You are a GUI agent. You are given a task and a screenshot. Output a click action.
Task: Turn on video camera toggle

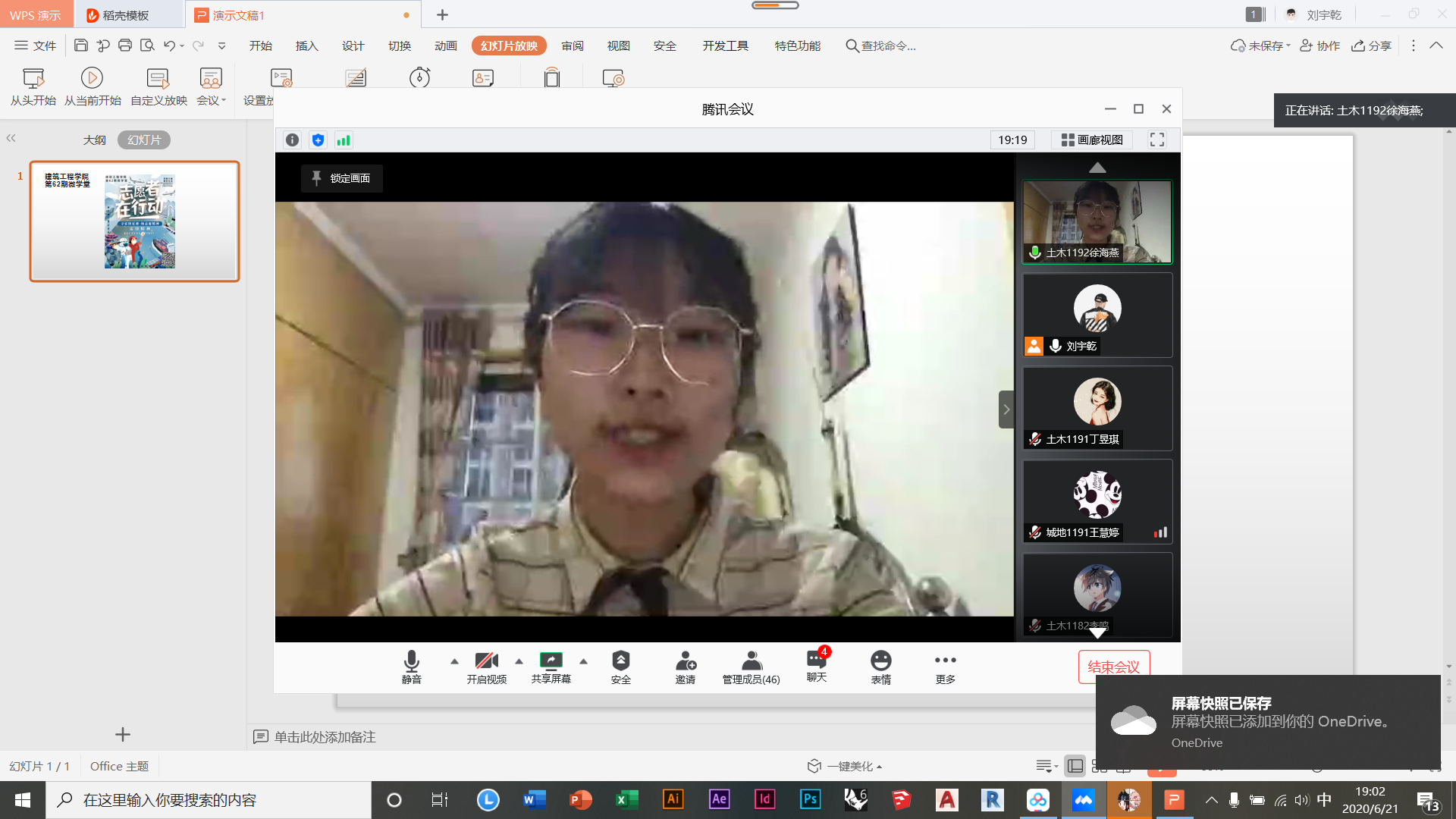coord(486,661)
